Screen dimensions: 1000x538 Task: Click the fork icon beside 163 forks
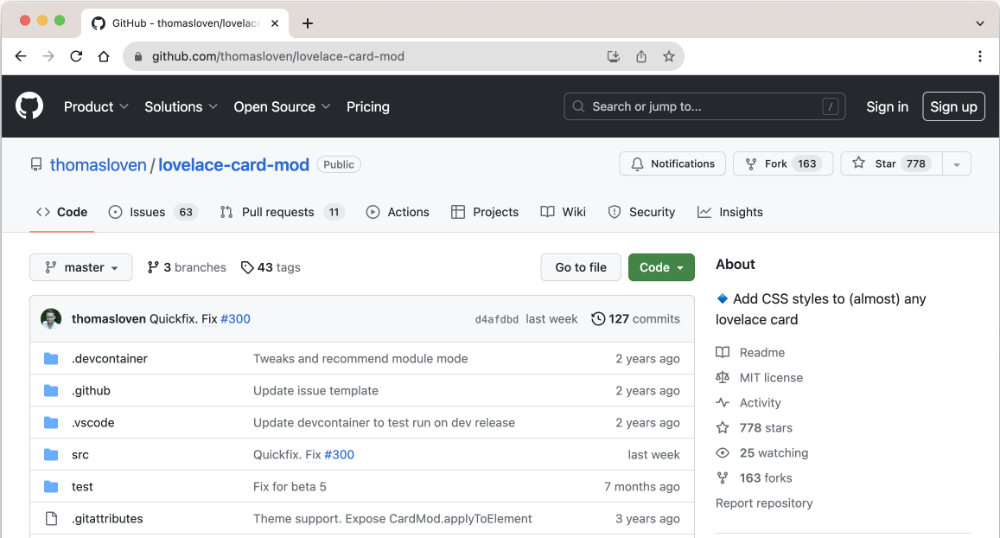[x=723, y=478]
